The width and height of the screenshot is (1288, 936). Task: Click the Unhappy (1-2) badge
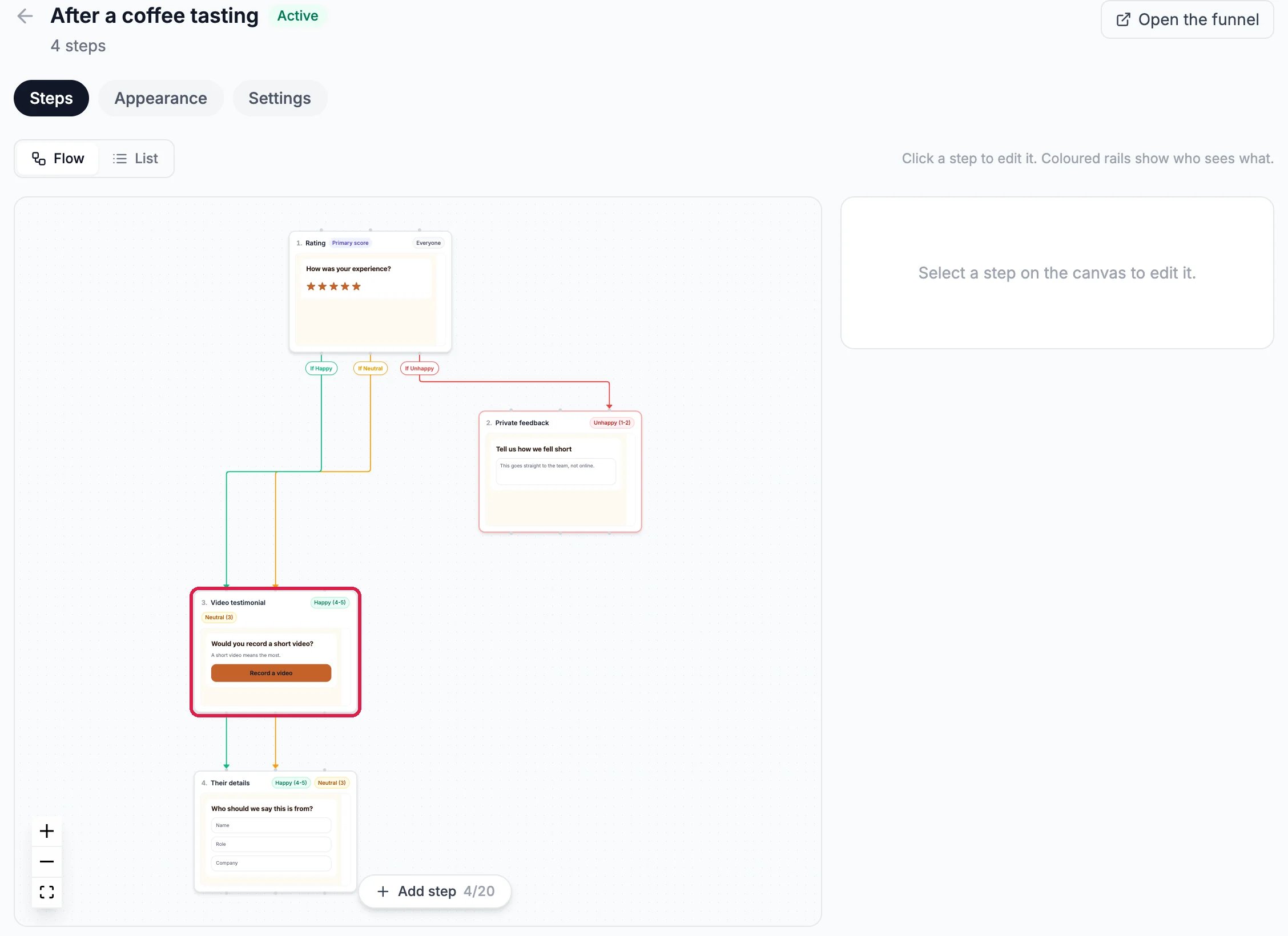(x=612, y=423)
